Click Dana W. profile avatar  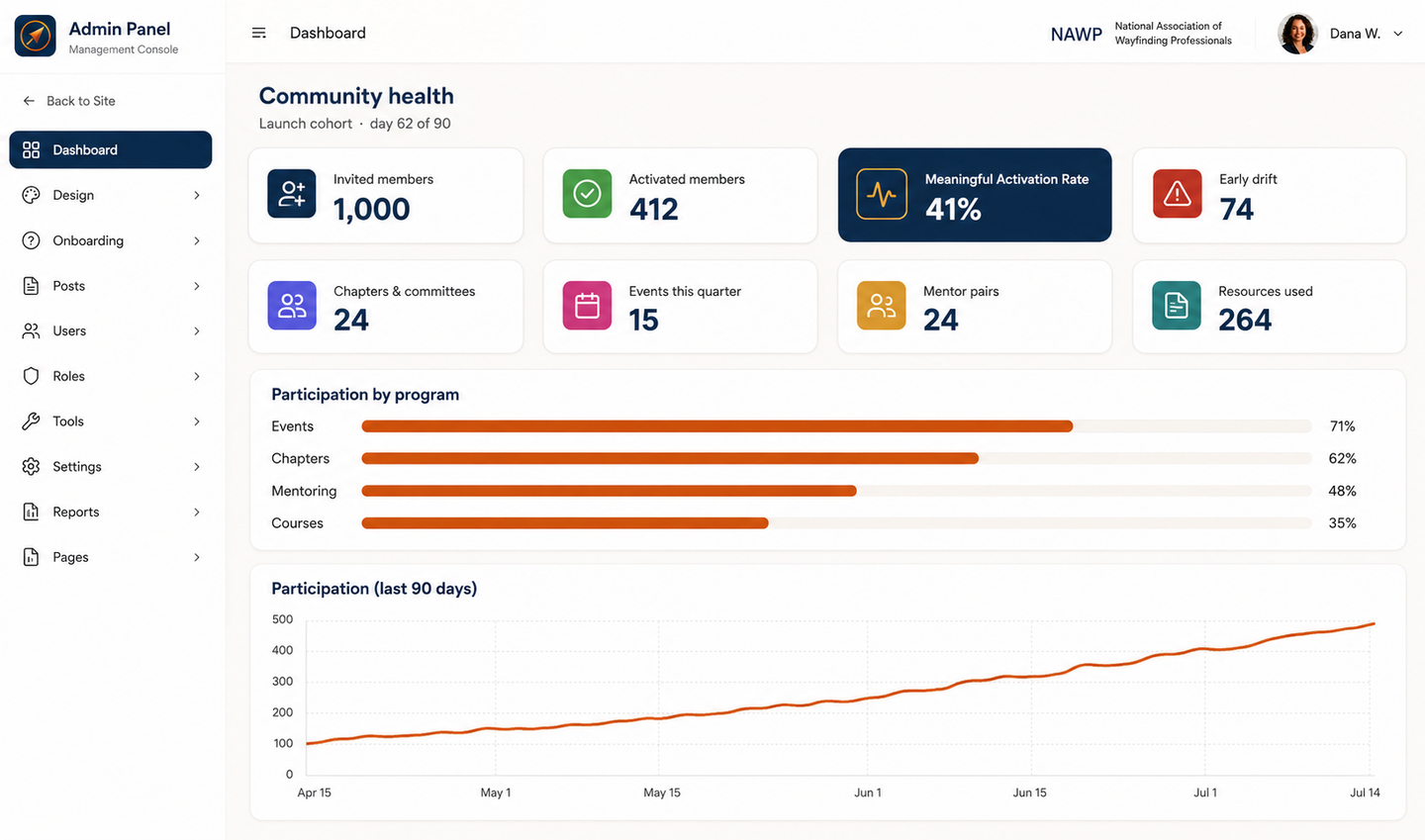(x=1297, y=34)
